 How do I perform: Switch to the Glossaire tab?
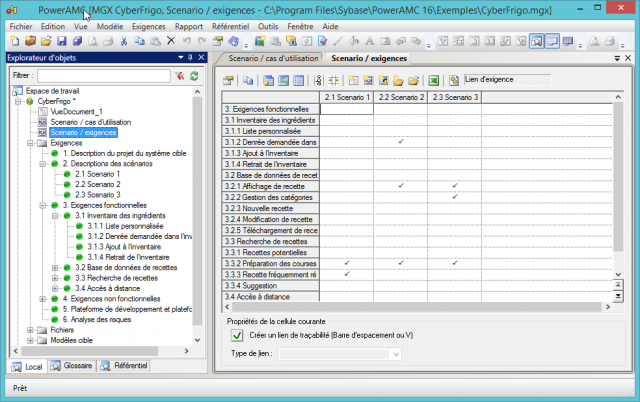point(72,366)
